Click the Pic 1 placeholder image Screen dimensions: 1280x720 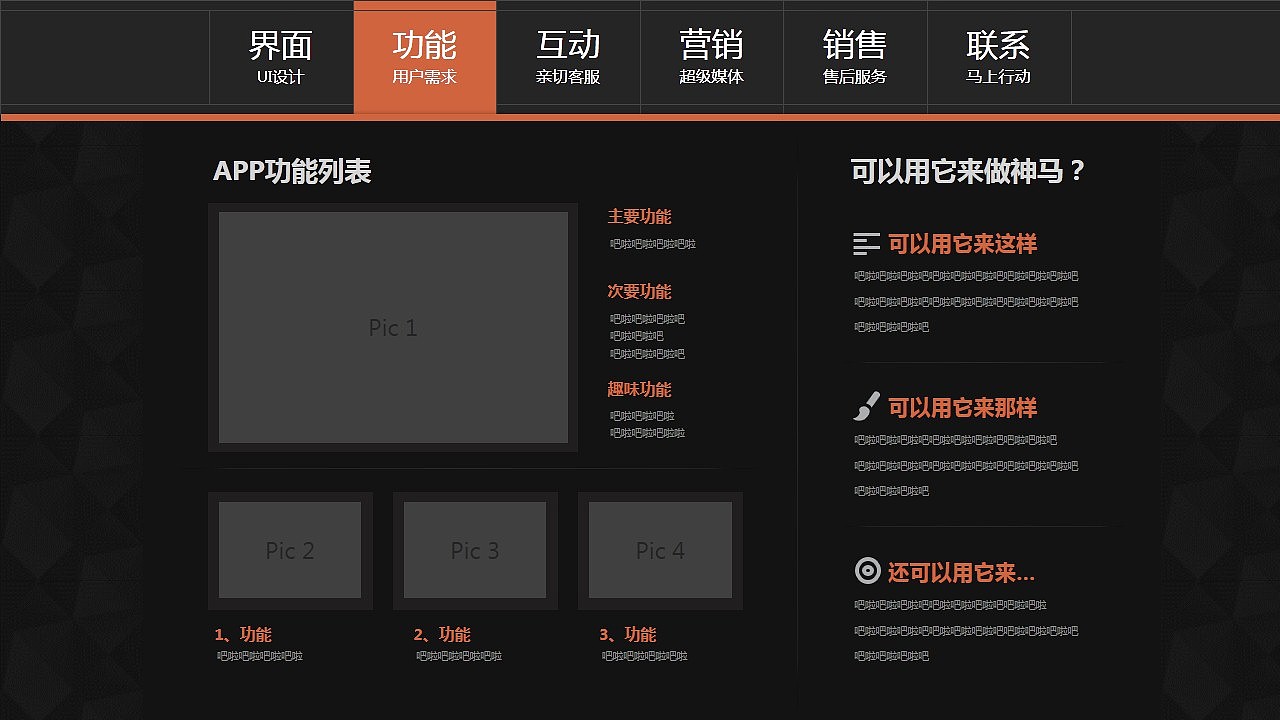coord(392,327)
